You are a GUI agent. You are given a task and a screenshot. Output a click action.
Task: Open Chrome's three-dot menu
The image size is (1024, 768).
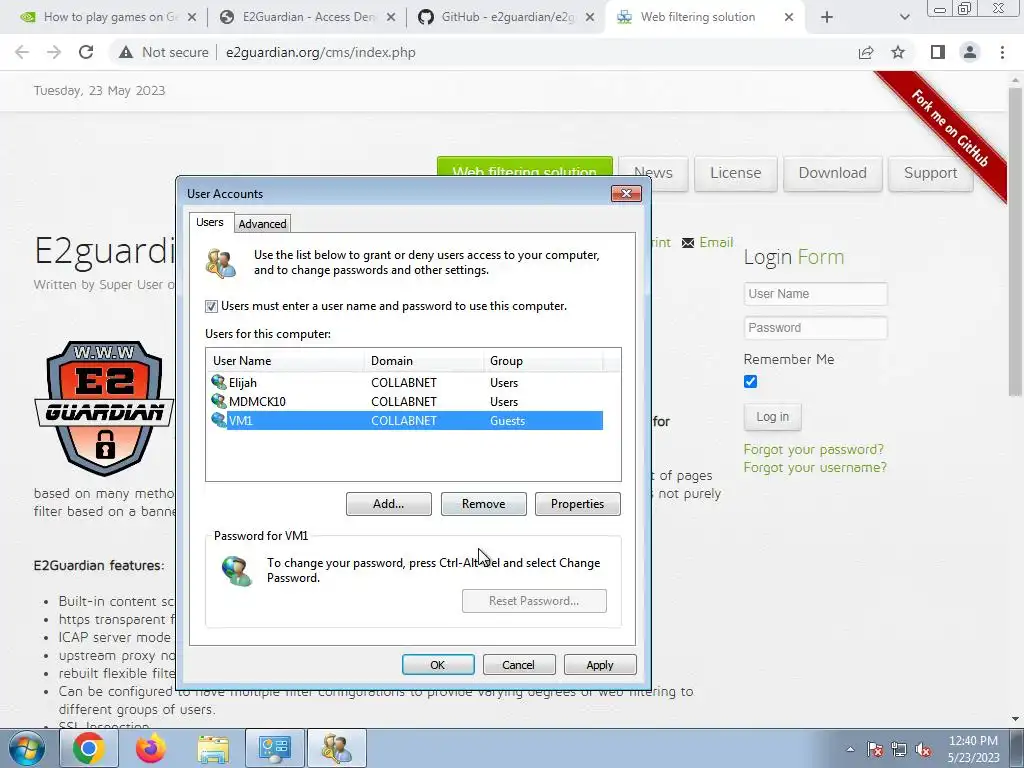click(x=1002, y=52)
